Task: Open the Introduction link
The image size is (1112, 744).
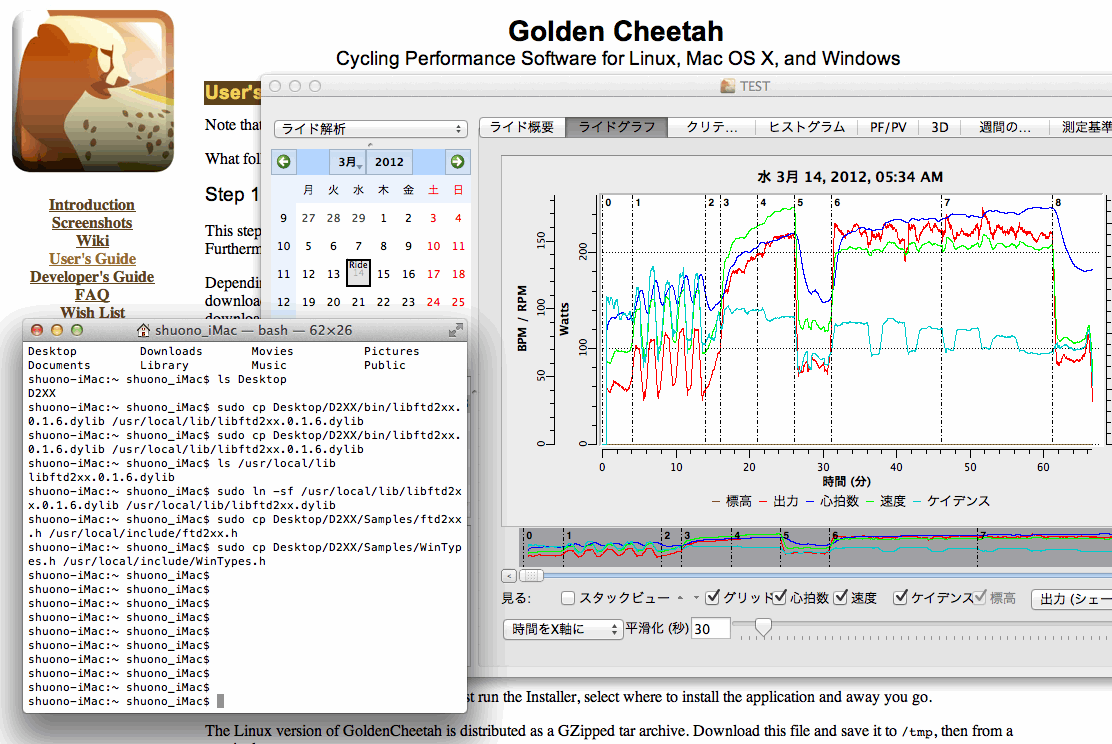Action: tap(91, 205)
